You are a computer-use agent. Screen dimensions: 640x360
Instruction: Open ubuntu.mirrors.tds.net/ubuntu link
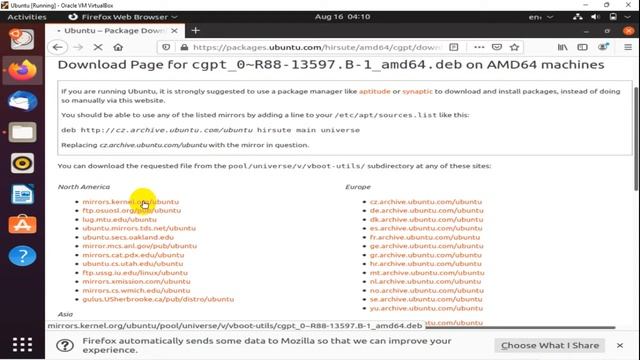[x=139, y=228]
